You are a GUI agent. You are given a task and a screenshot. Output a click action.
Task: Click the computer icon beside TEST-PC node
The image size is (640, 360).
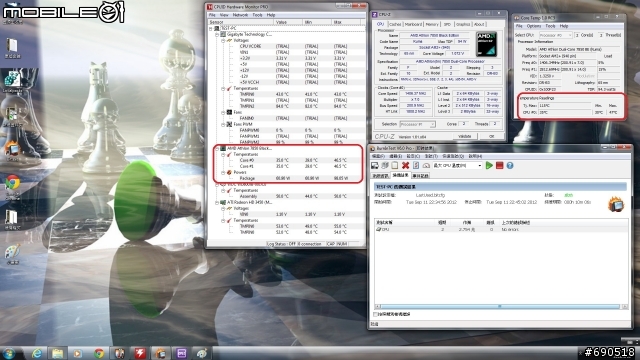(217, 28)
